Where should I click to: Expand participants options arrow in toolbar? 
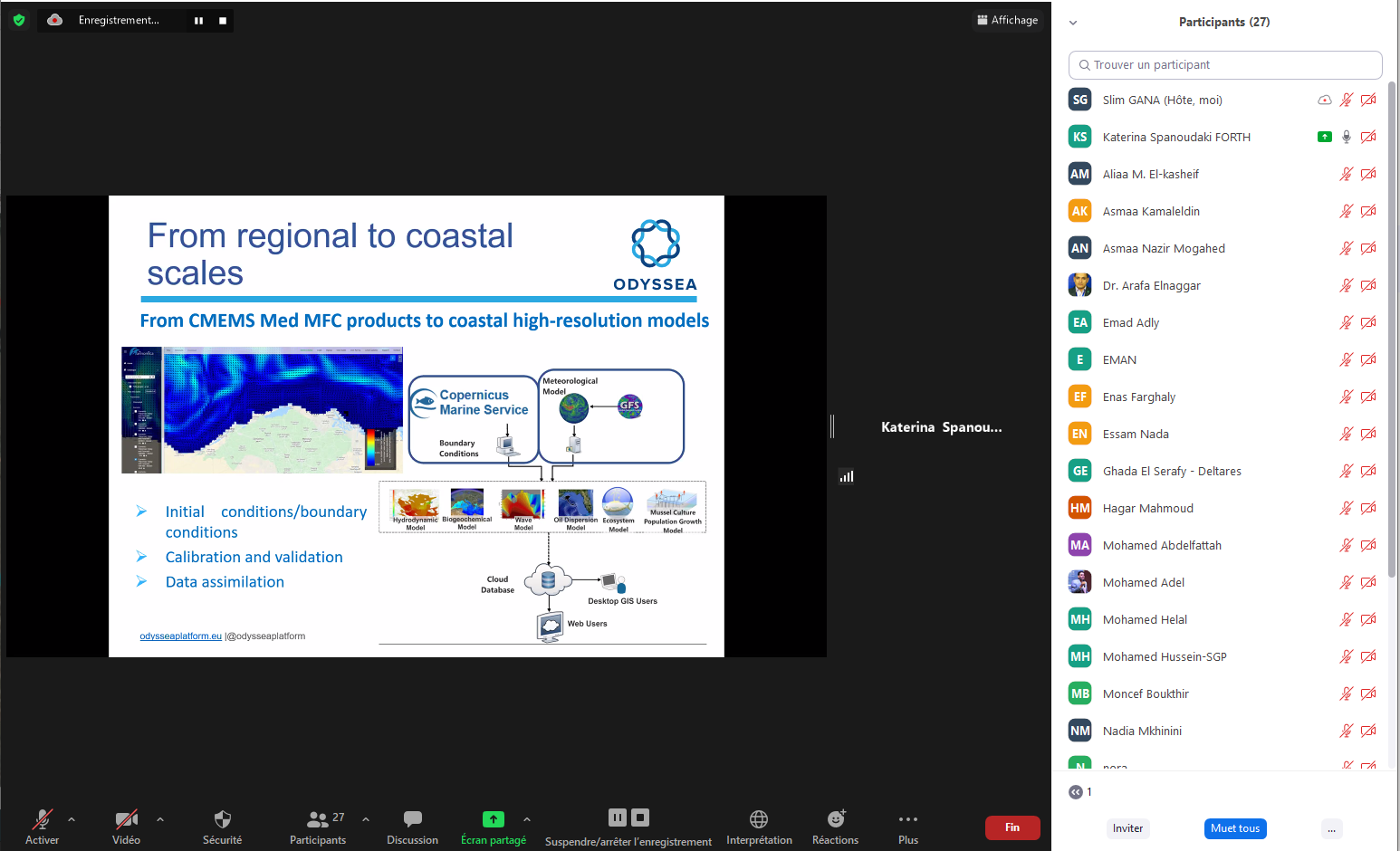click(x=366, y=819)
